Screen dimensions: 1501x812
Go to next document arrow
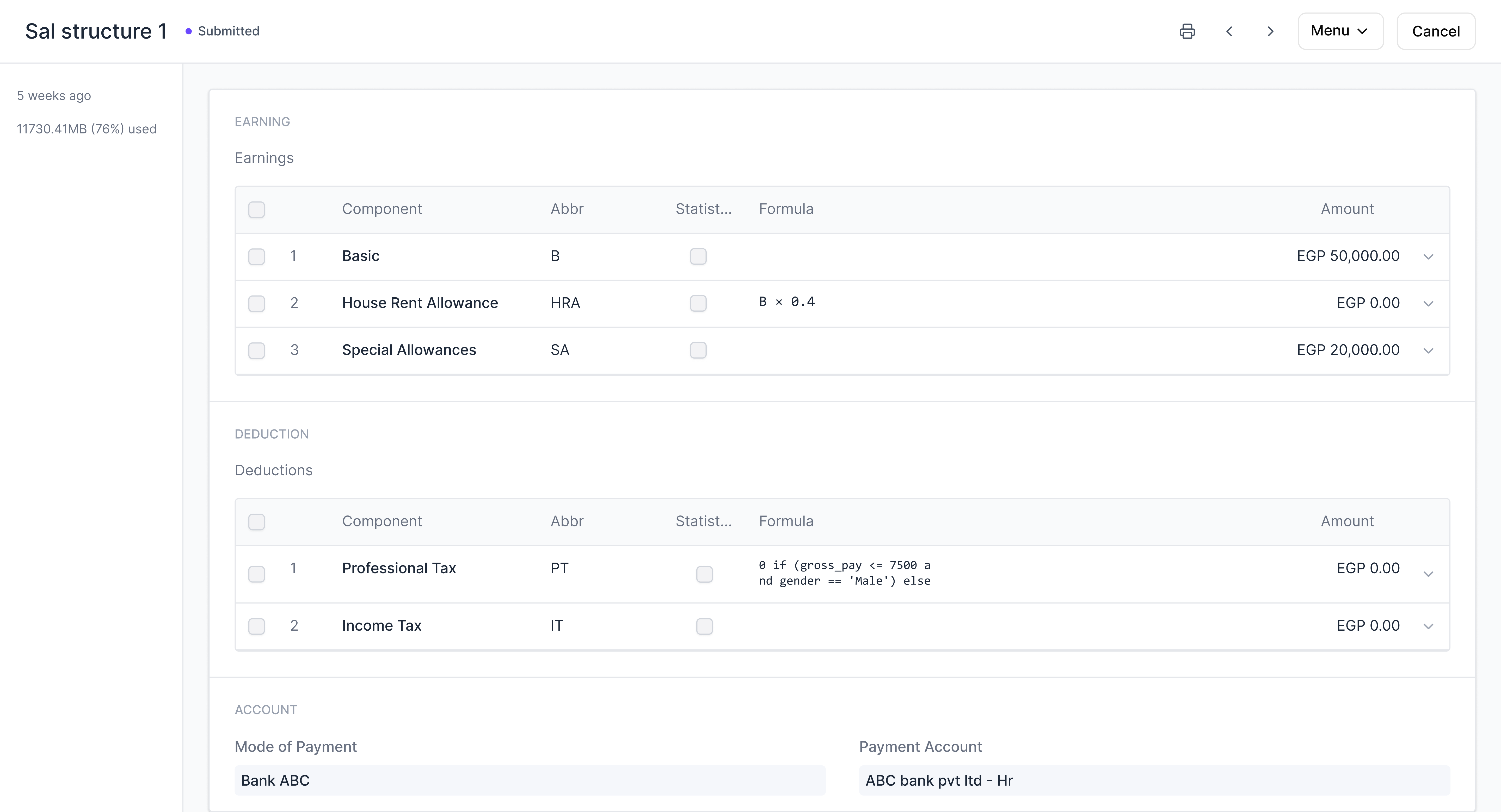pos(1270,32)
